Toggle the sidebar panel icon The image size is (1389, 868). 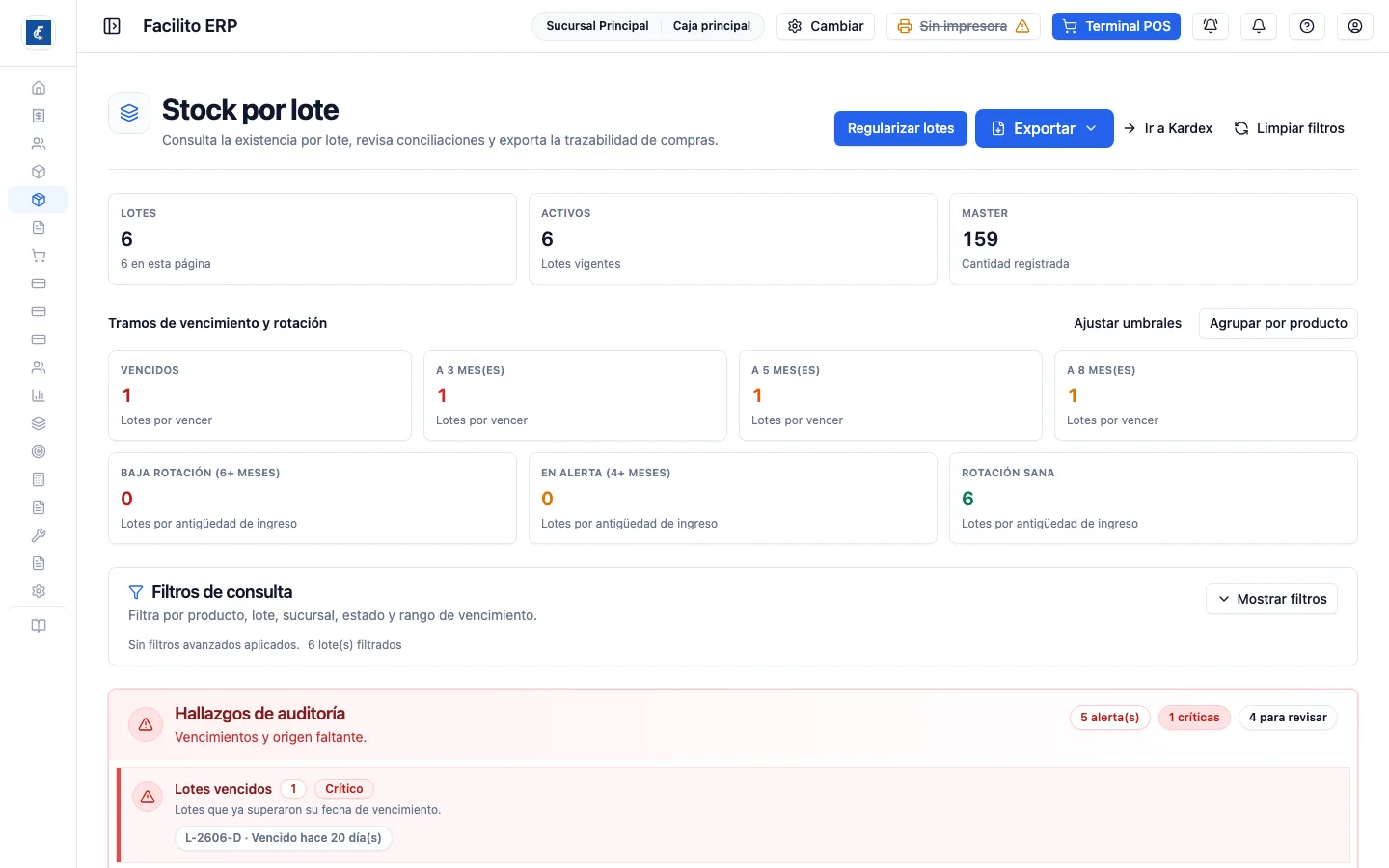pos(112,26)
